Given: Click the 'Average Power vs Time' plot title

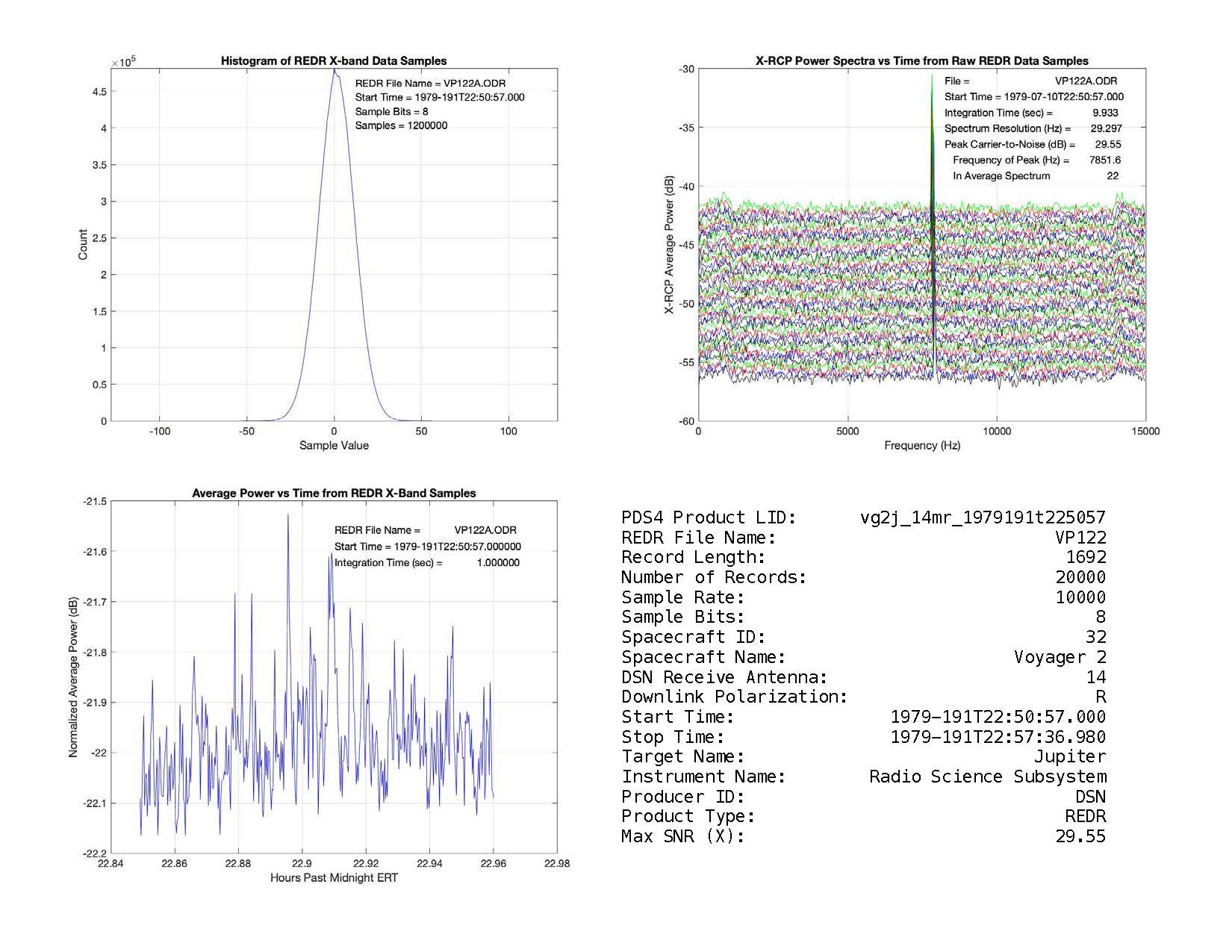Looking at the screenshot, I should (334, 494).
